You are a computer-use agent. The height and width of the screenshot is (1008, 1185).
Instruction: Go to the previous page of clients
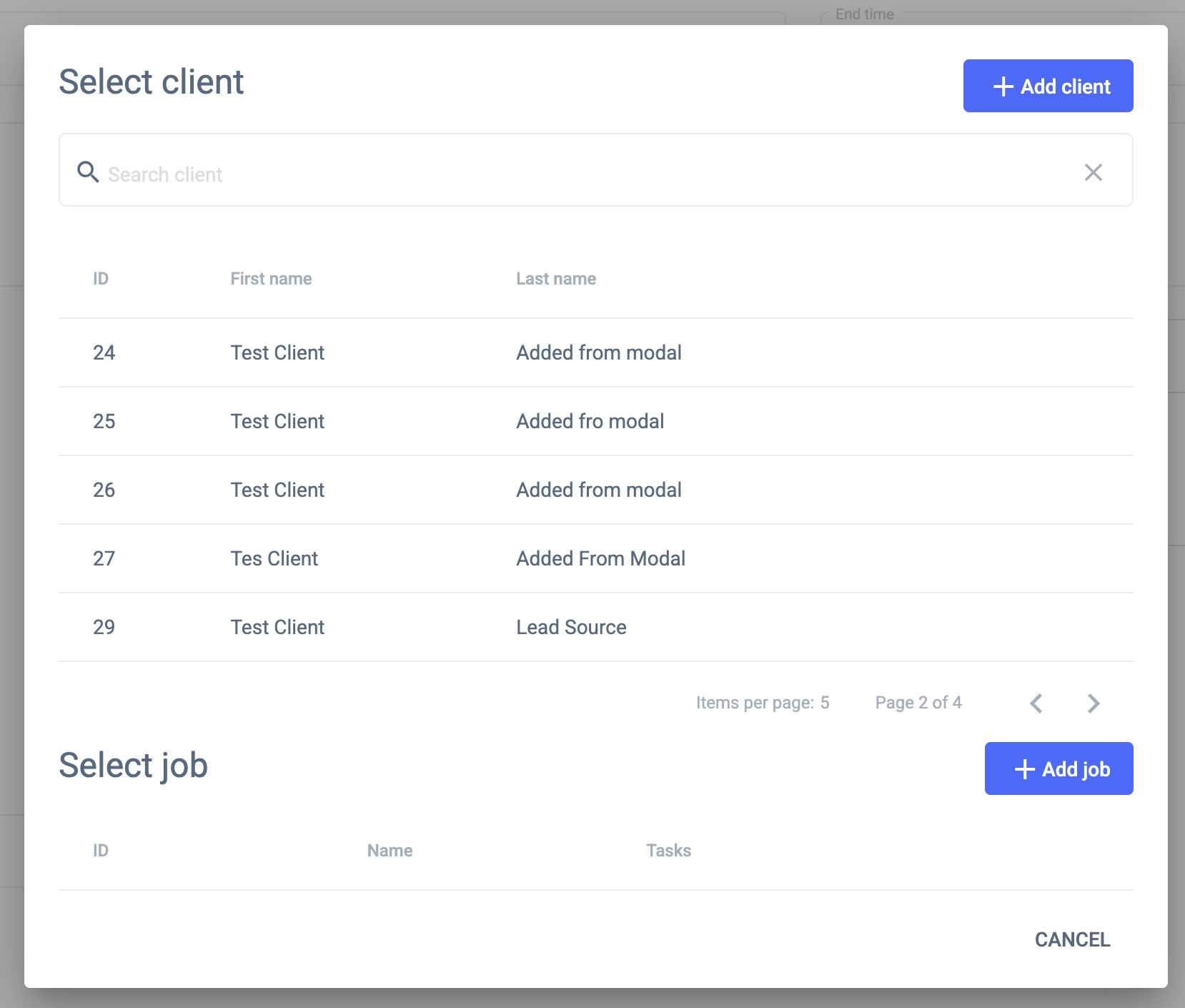[x=1036, y=703]
